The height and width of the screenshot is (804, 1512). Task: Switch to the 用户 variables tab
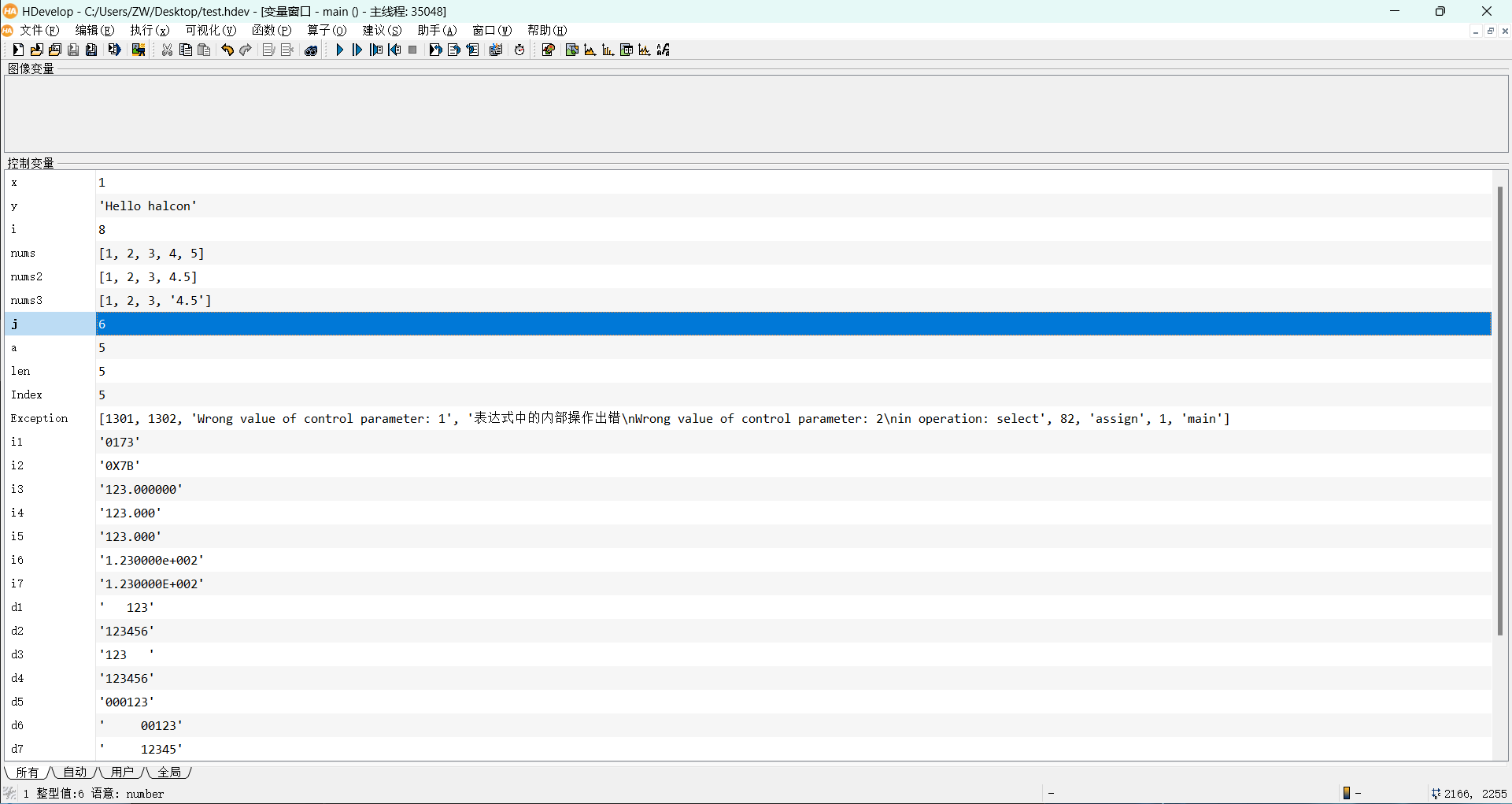(x=122, y=772)
